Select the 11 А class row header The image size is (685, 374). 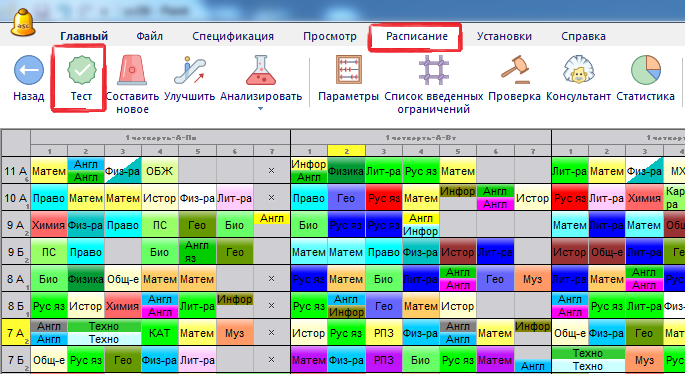16,171
